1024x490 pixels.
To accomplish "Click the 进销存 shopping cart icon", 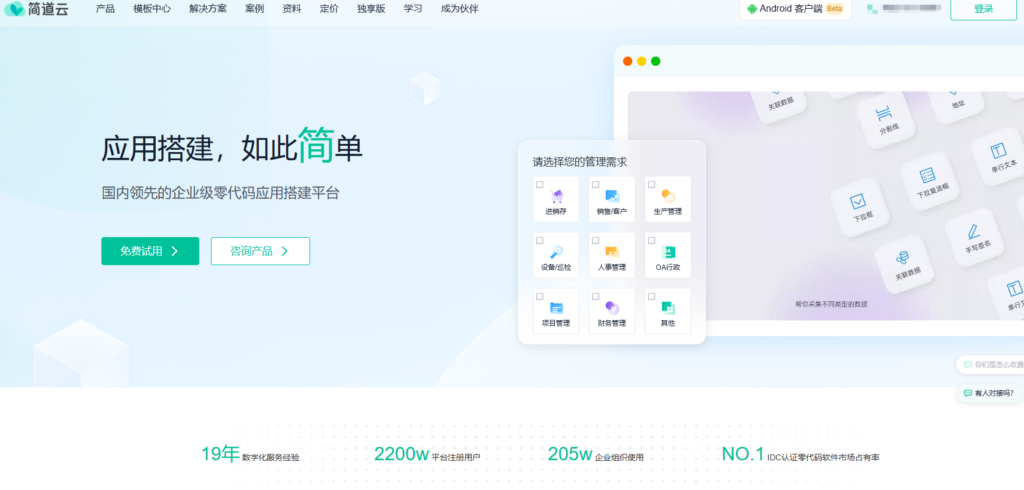I will pos(556,195).
